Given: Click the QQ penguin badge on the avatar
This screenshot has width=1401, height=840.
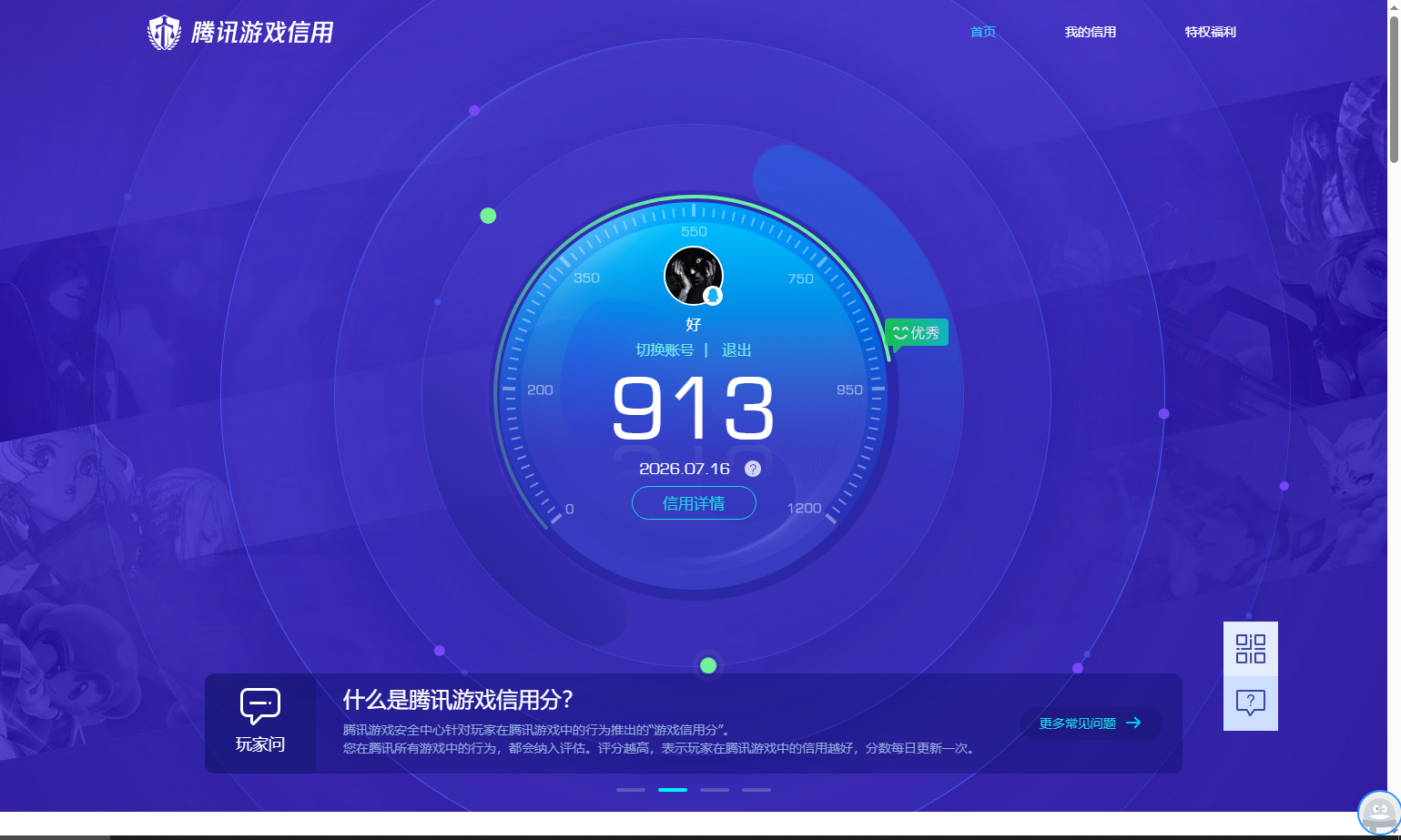Looking at the screenshot, I should tap(713, 296).
